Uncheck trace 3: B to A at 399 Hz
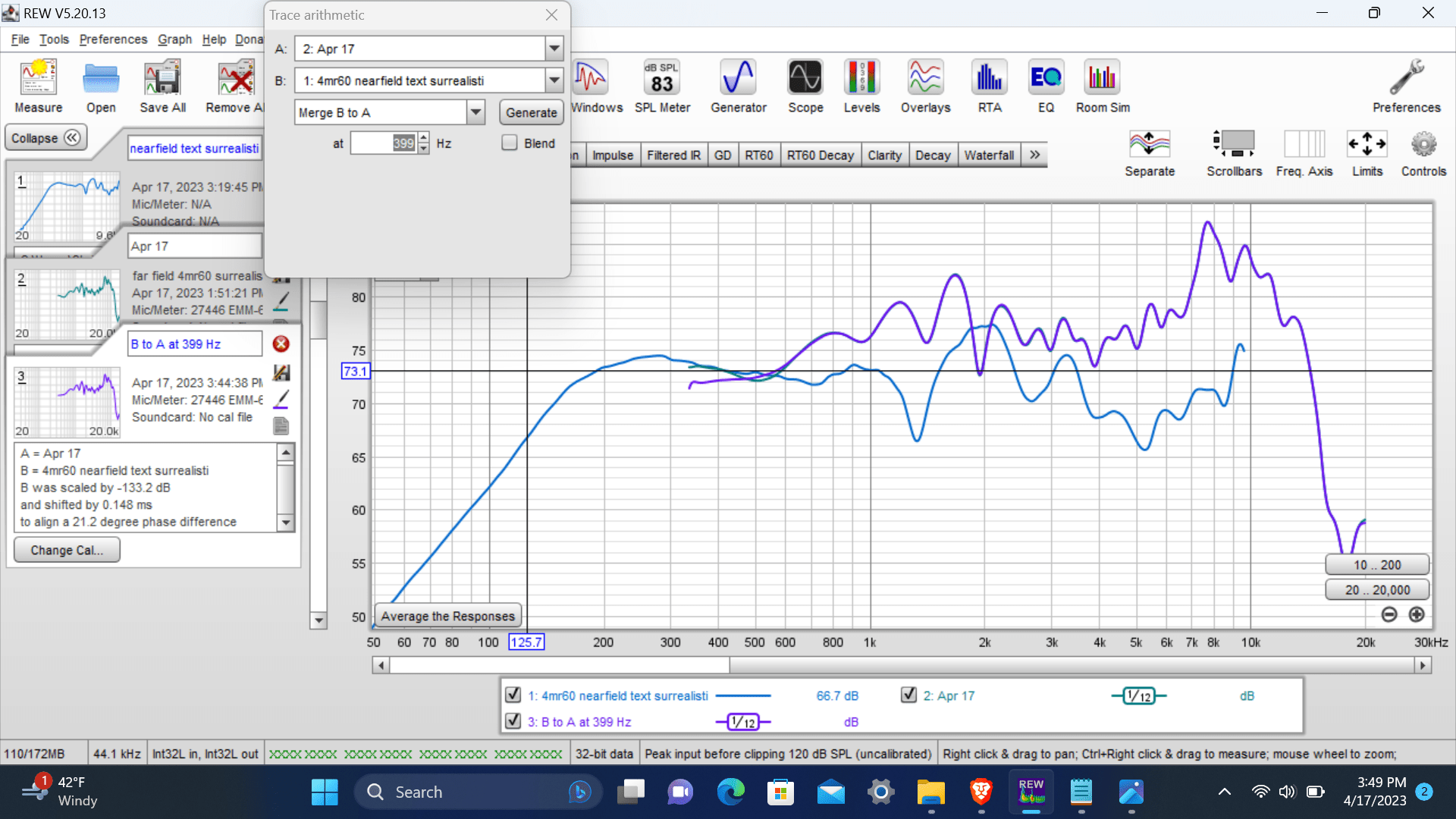This screenshot has height=819, width=1456. 513,720
